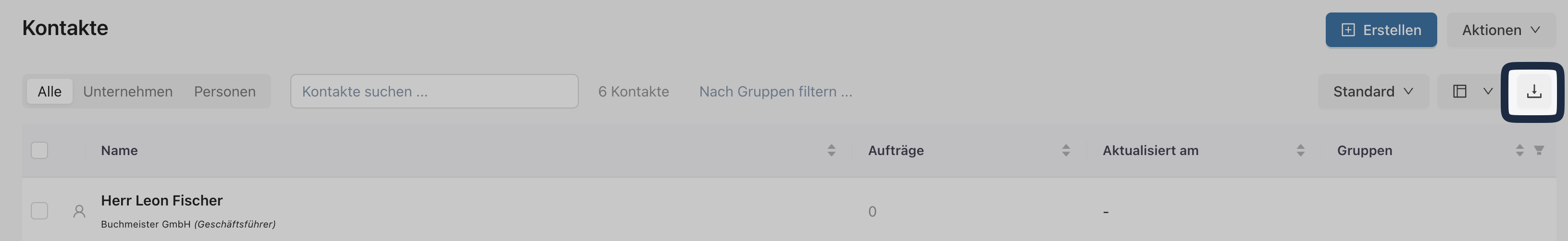Switch to the Personen tab
Image resolution: width=1568 pixels, height=241 pixels.
pyautogui.click(x=224, y=91)
